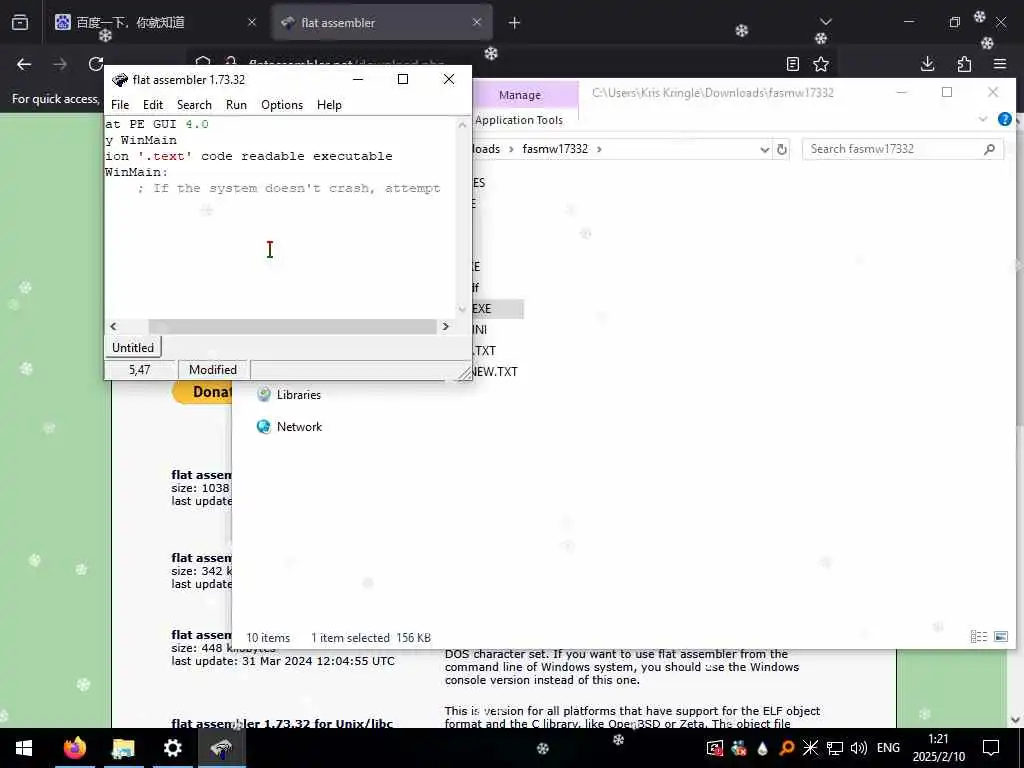Open Firefox from the taskbar
Viewport: 1024px width, 768px height.
pyautogui.click(x=74, y=748)
